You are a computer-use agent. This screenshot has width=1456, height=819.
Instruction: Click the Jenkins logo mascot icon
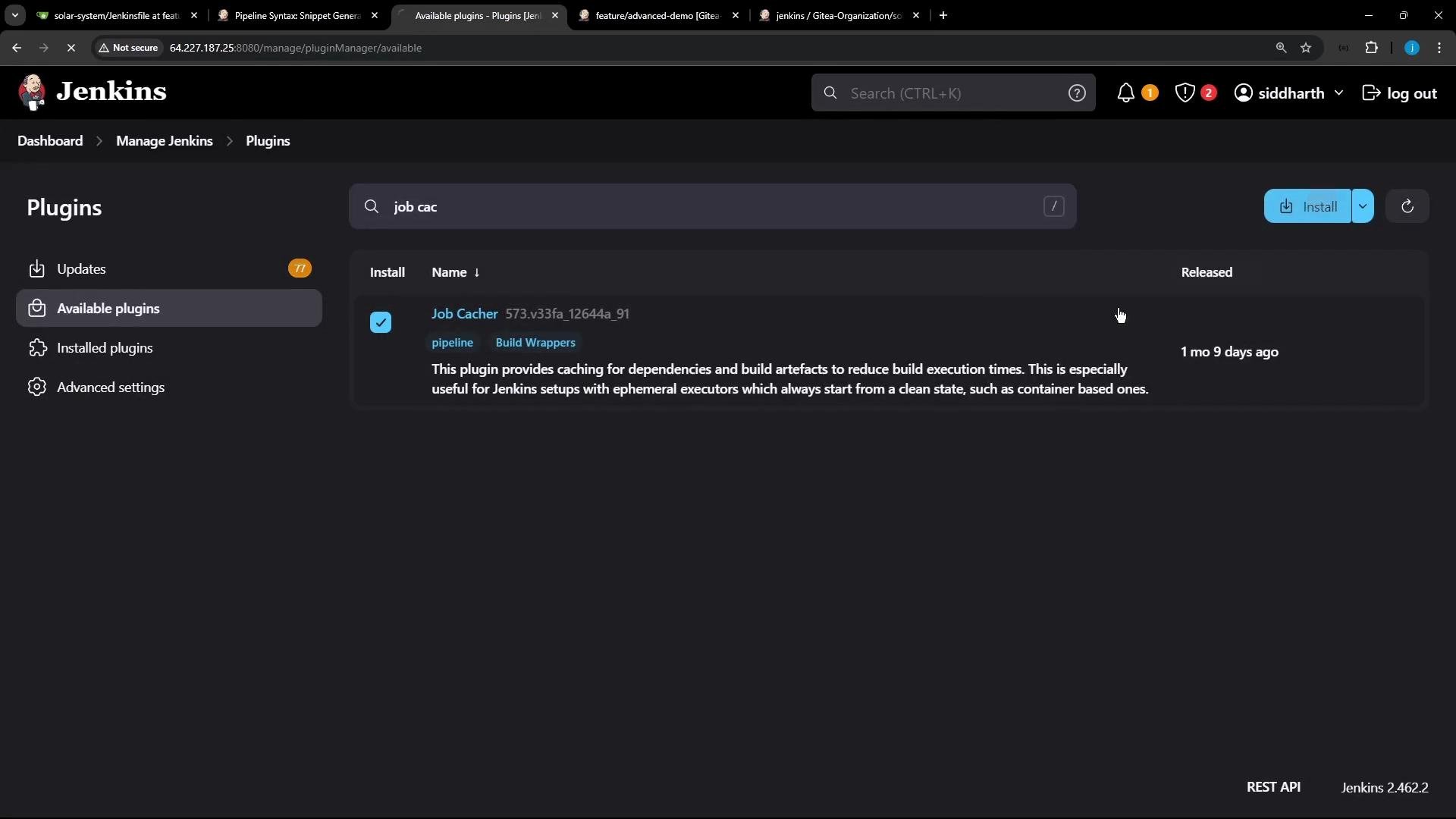[32, 92]
